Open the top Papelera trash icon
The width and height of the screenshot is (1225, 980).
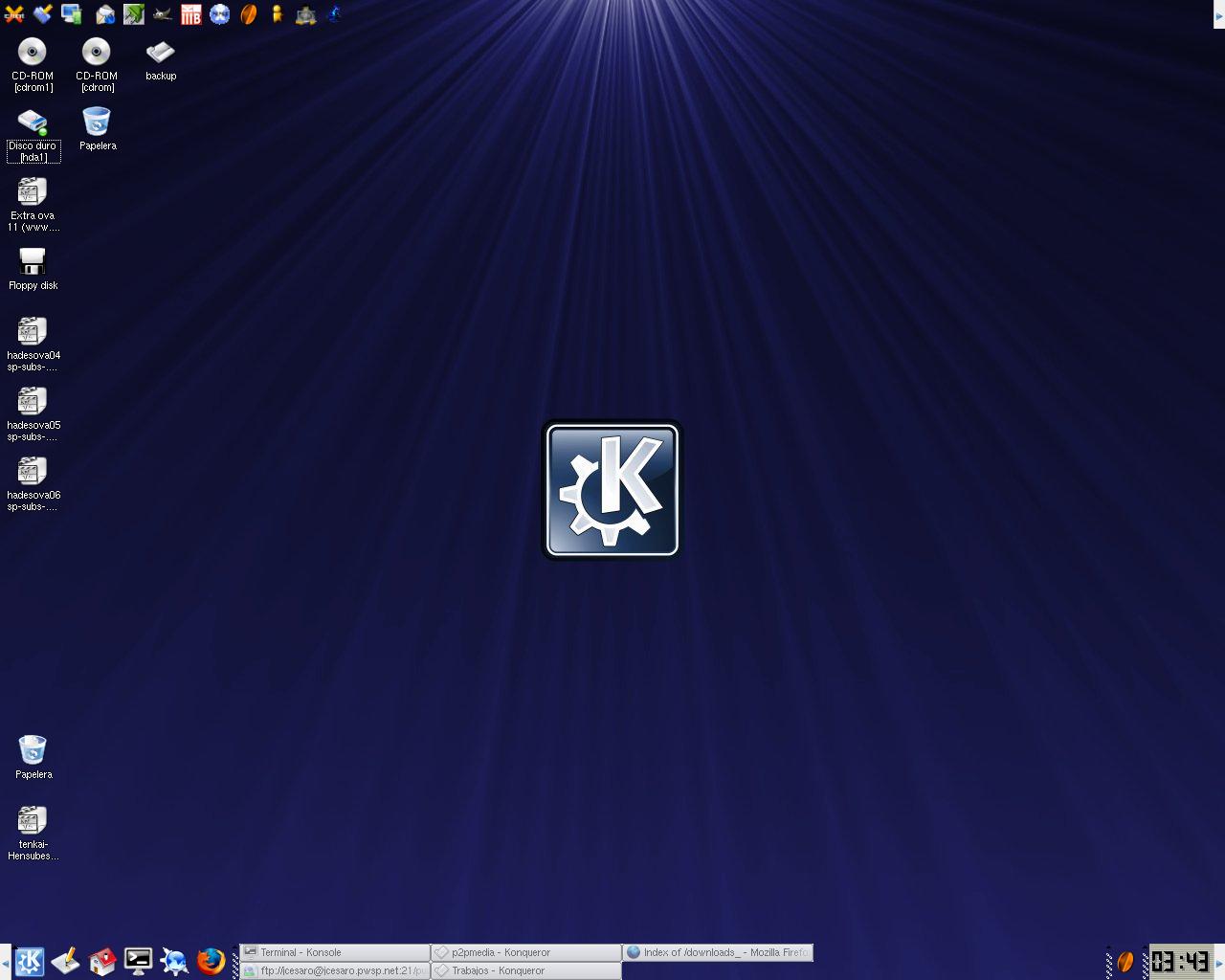98,129
